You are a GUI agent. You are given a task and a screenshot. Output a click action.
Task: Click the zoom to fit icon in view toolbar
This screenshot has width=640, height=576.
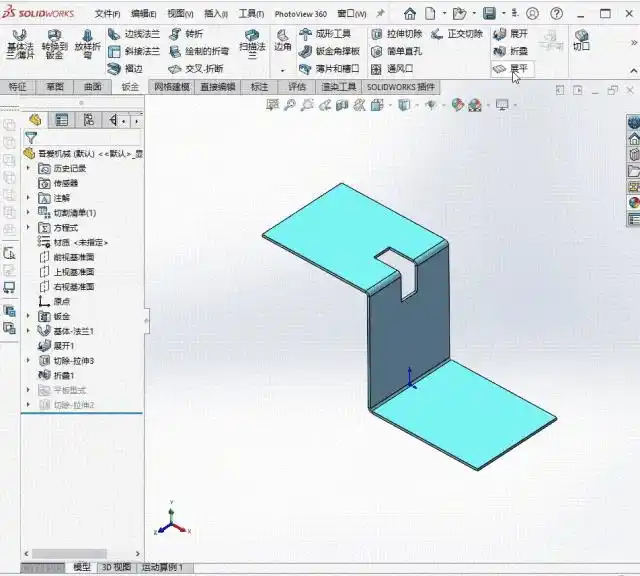272,105
